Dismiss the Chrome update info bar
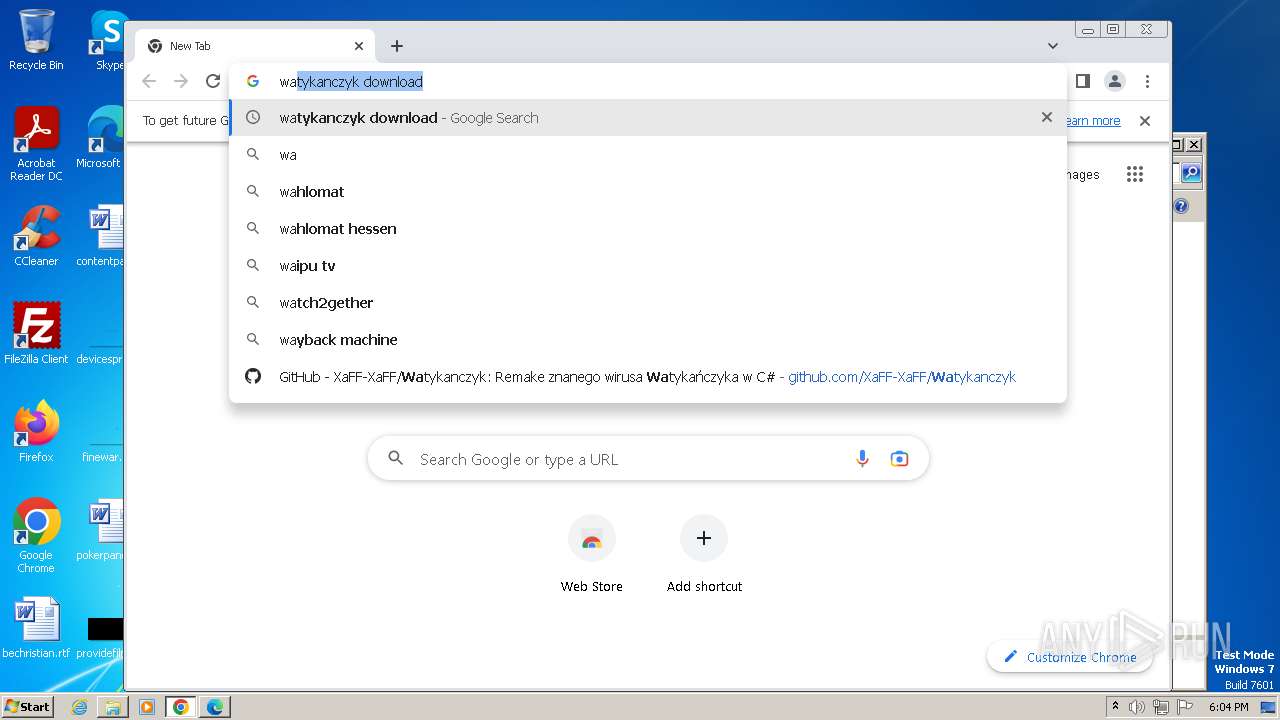Image resolution: width=1280 pixels, height=720 pixels. click(1145, 120)
